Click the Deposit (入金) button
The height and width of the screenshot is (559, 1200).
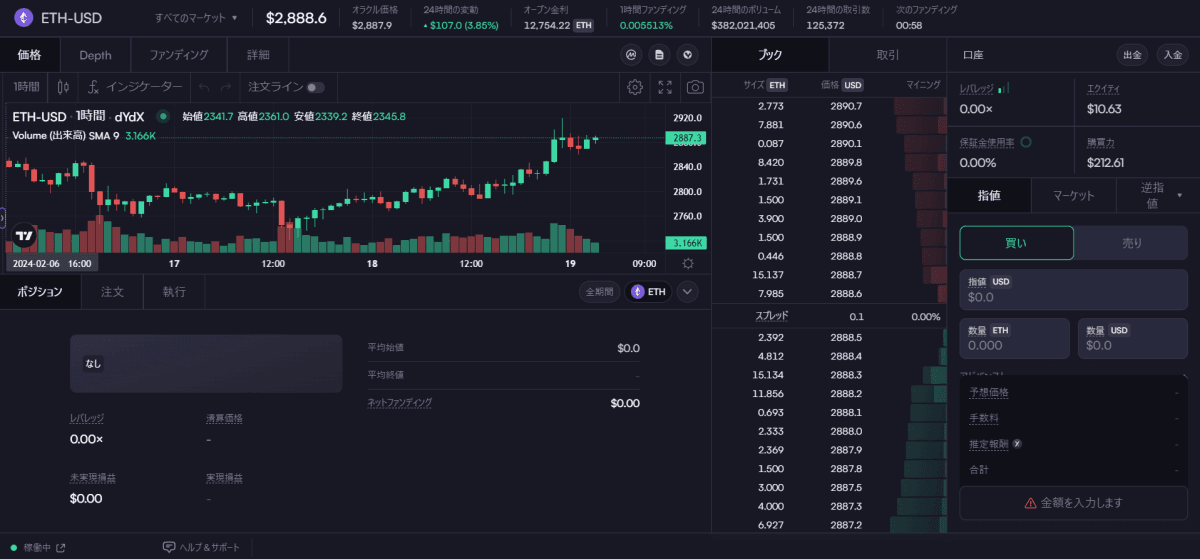point(1171,55)
